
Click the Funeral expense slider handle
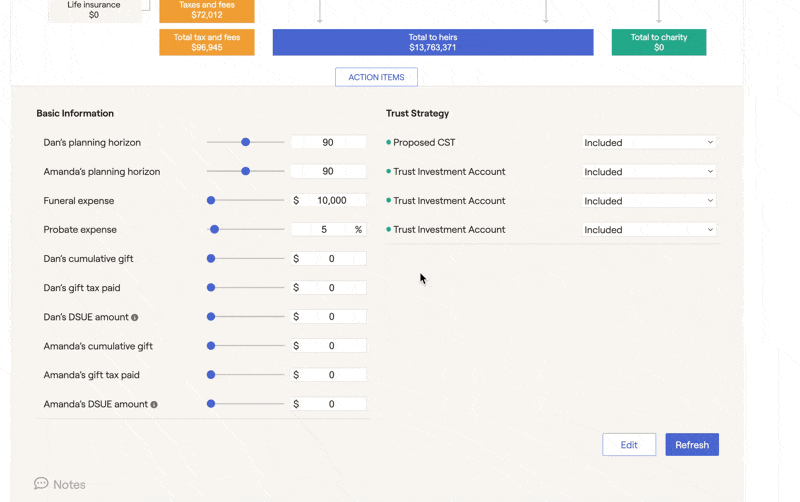[x=211, y=200]
